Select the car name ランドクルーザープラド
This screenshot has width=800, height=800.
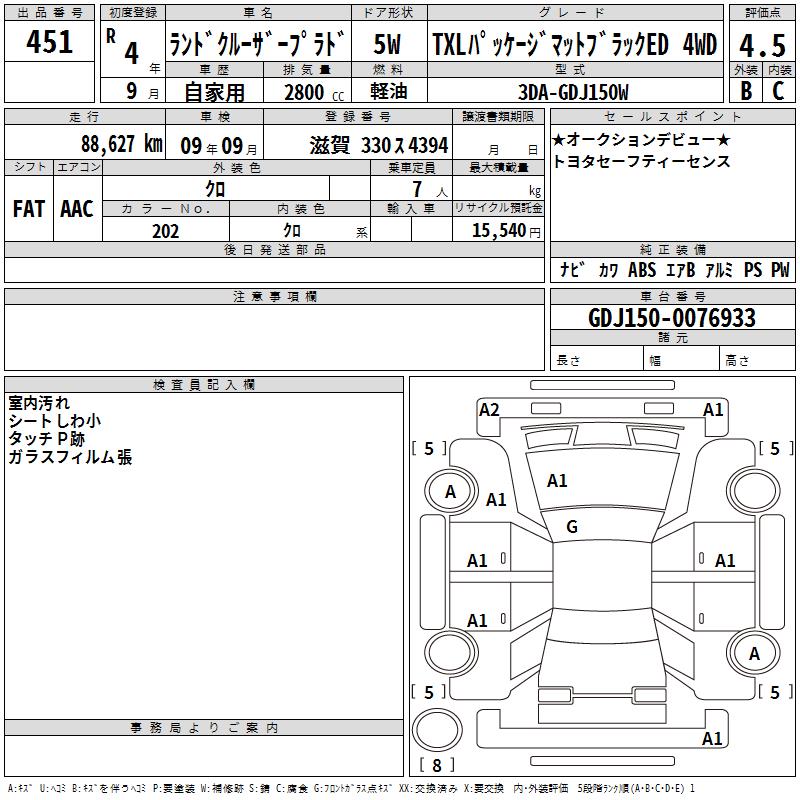click(x=257, y=44)
